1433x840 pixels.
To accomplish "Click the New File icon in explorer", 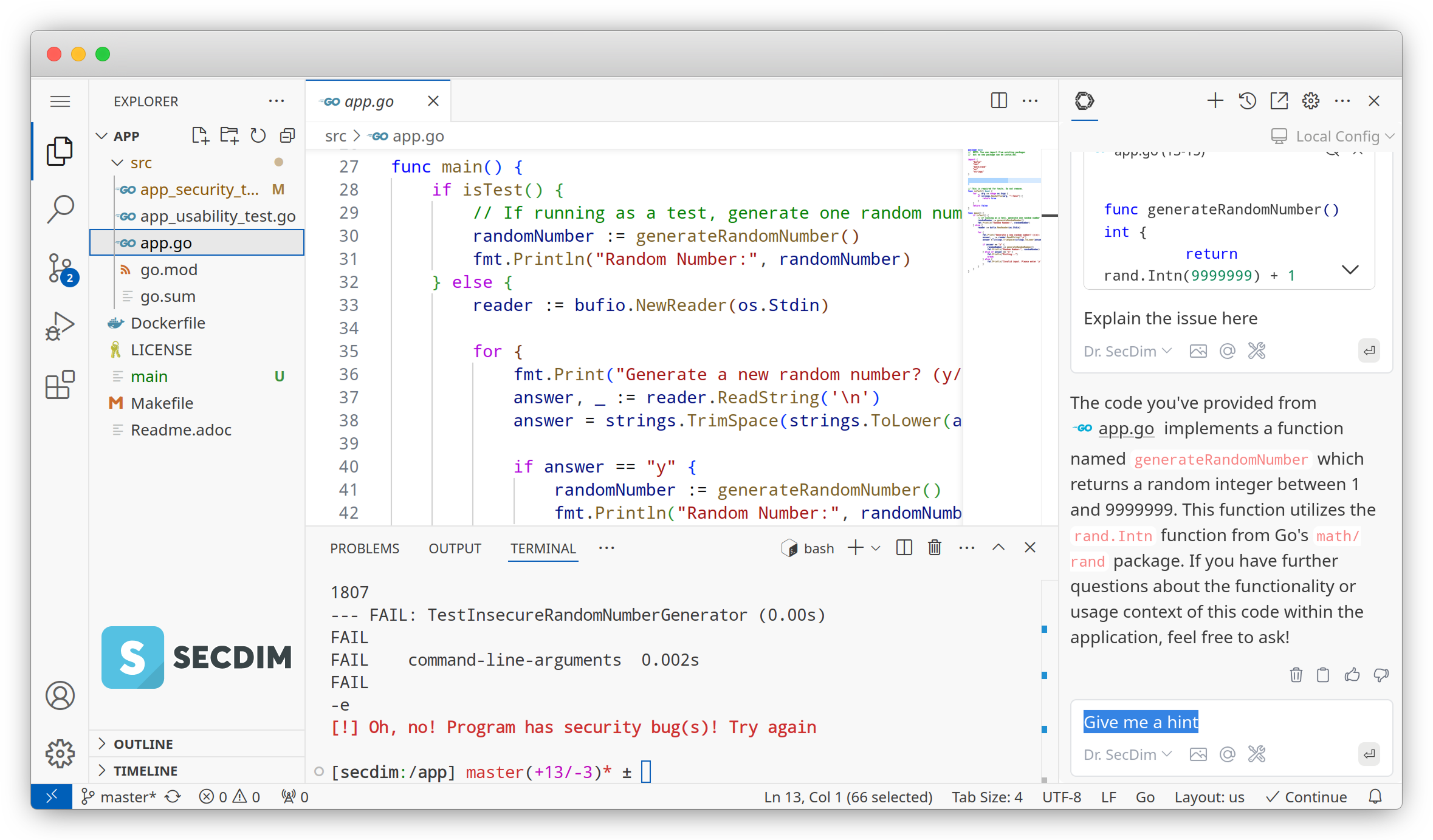I will [x=200, y=135].
